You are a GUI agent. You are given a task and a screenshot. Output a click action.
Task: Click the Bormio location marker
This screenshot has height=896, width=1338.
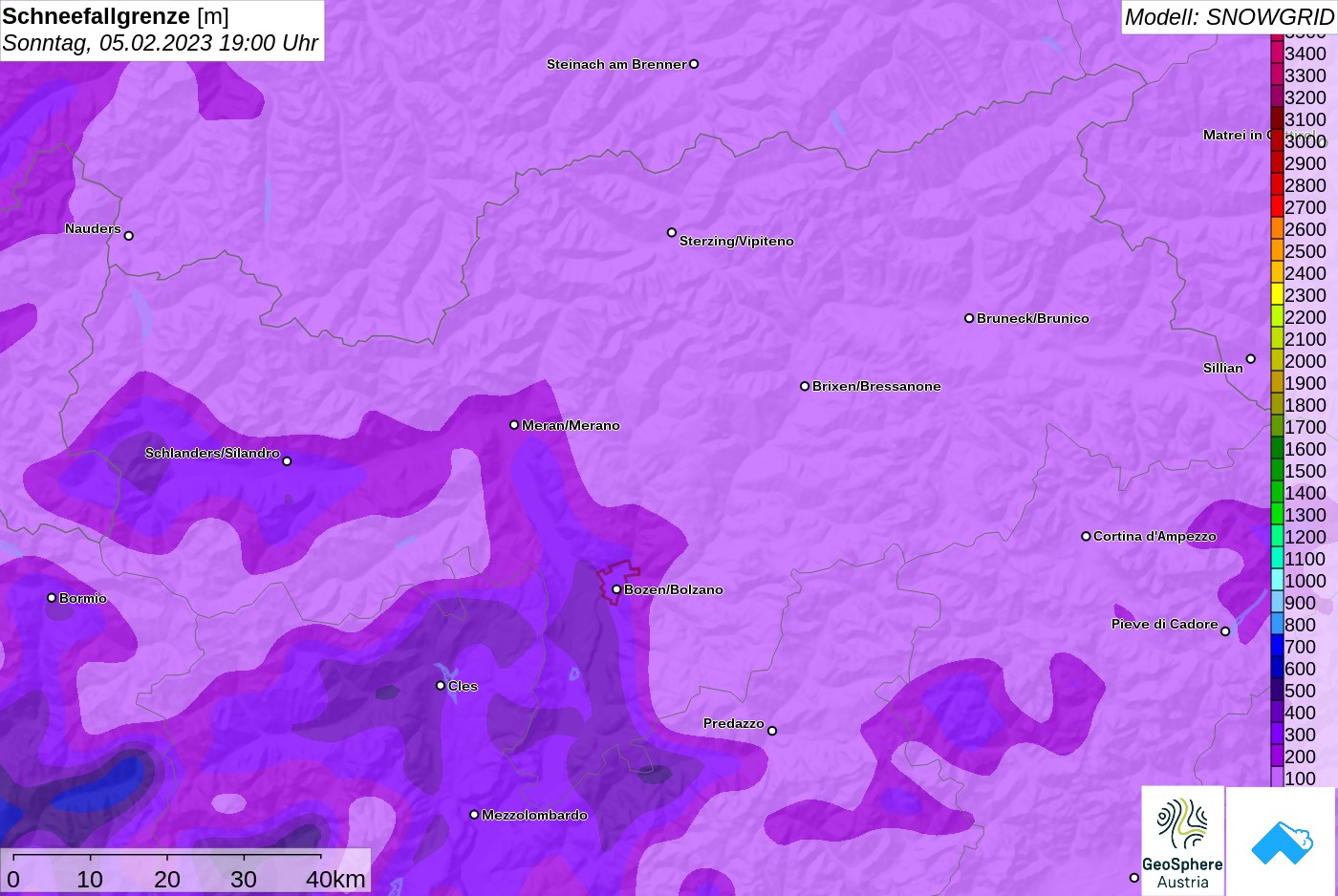[52, 598]
